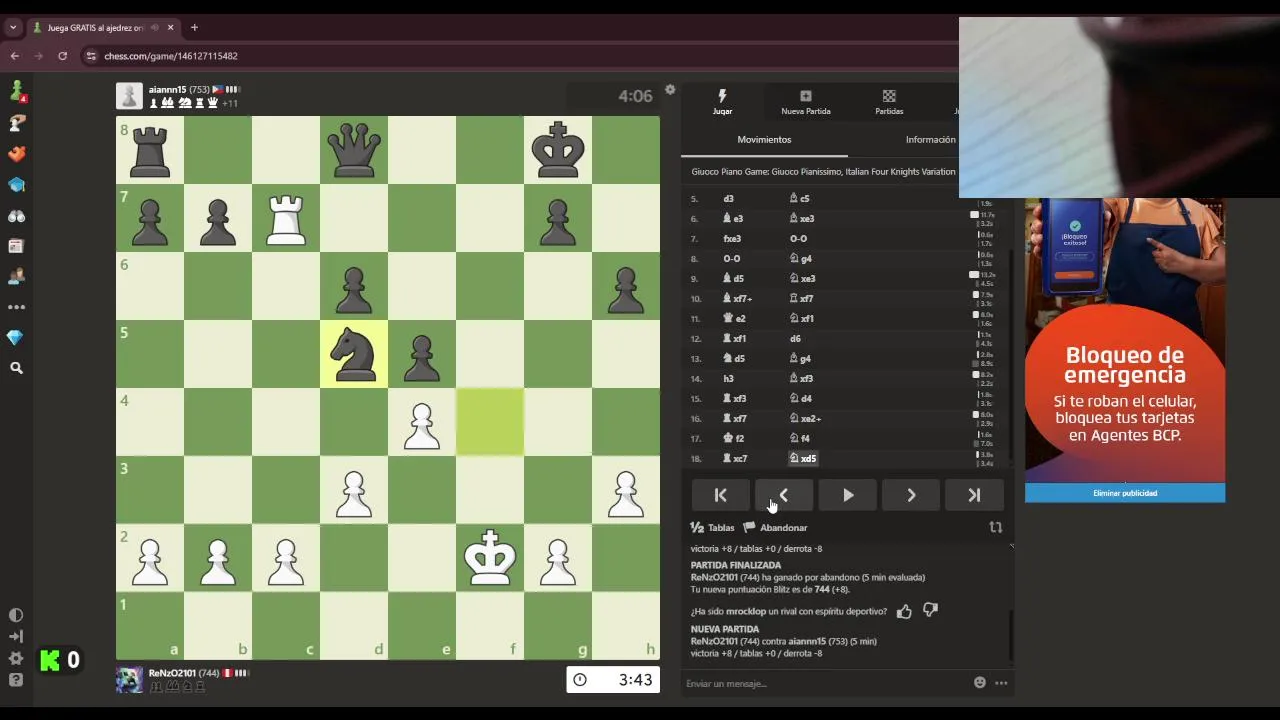This screenshot has width=1280, height=720.
Task: Collapse the sidebar with arrow icon
Action: pos(16,636)
